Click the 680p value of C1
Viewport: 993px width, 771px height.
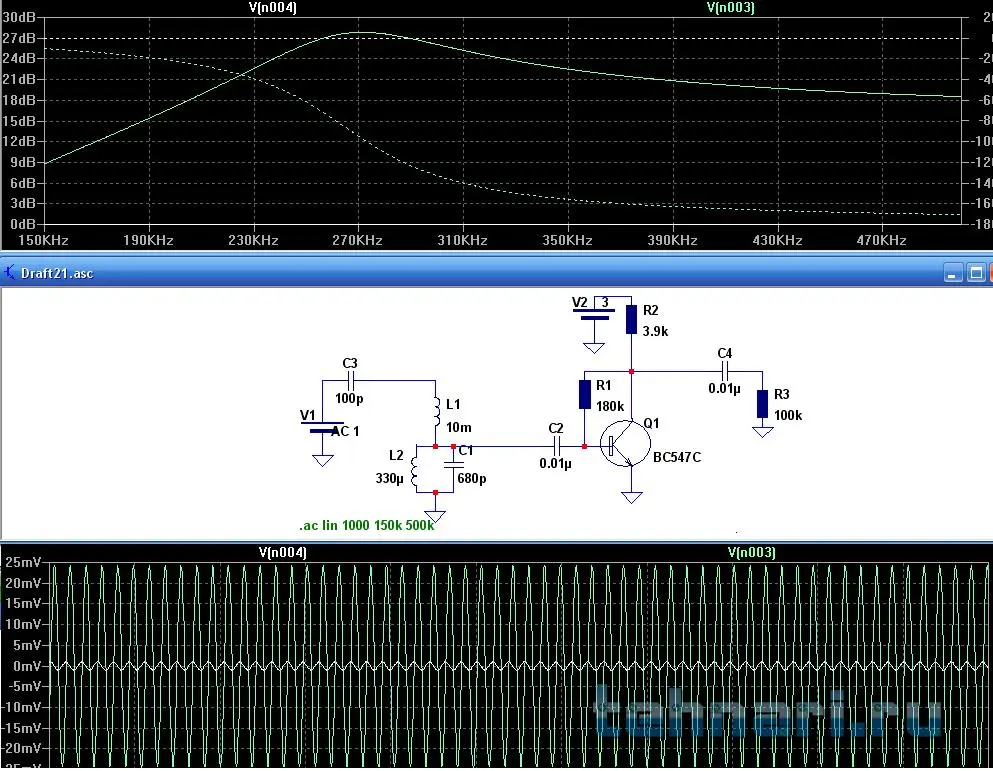point(472,478)
